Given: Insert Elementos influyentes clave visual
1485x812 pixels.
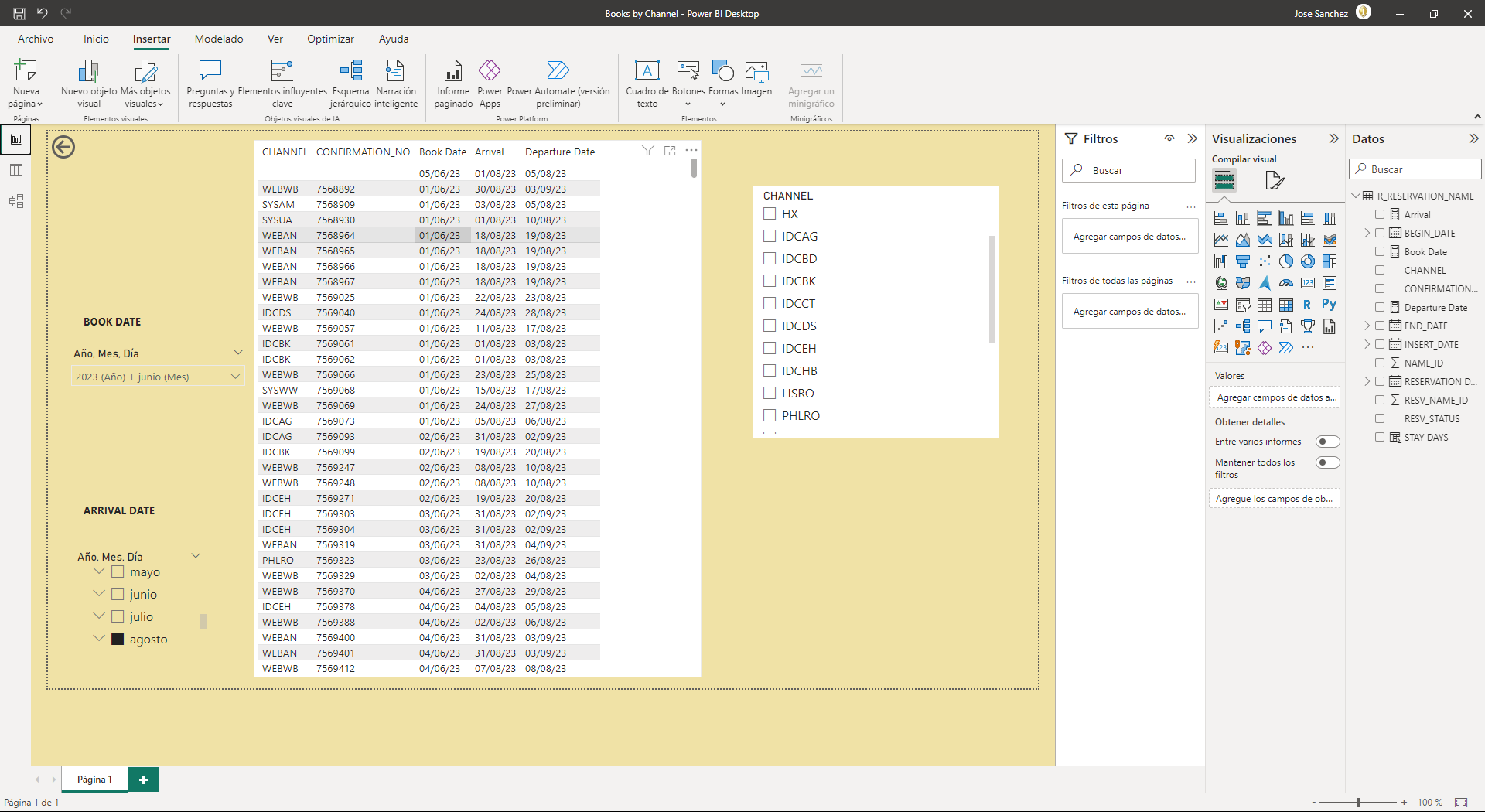Looking at the screenshot, I should point(282,84).
